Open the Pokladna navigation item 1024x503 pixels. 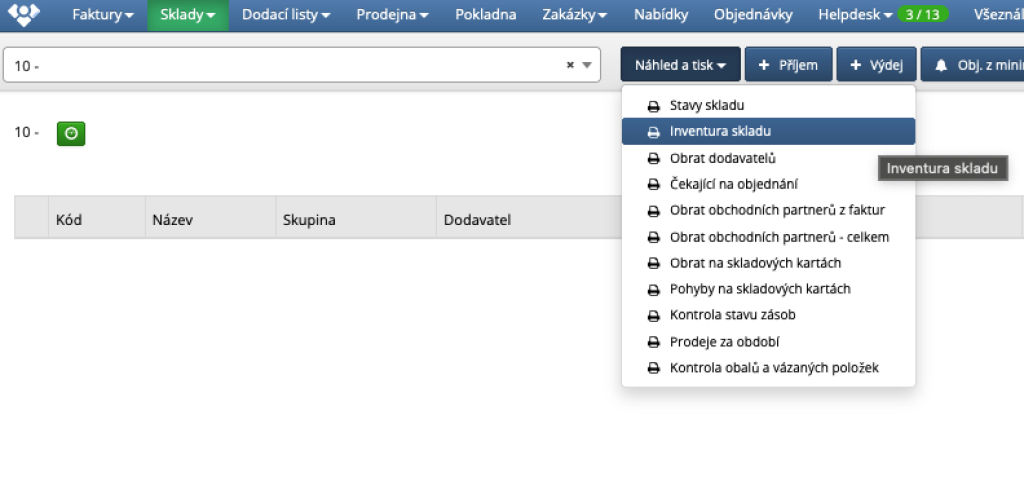485,15
